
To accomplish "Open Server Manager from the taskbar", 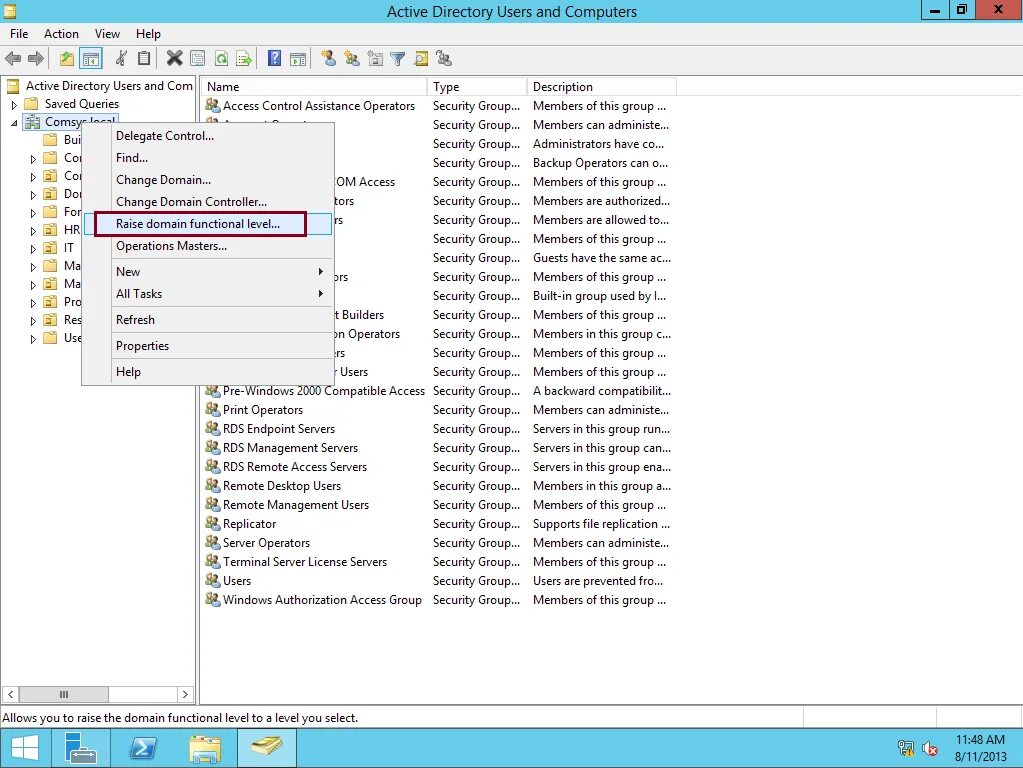I will tap(81, 748).
